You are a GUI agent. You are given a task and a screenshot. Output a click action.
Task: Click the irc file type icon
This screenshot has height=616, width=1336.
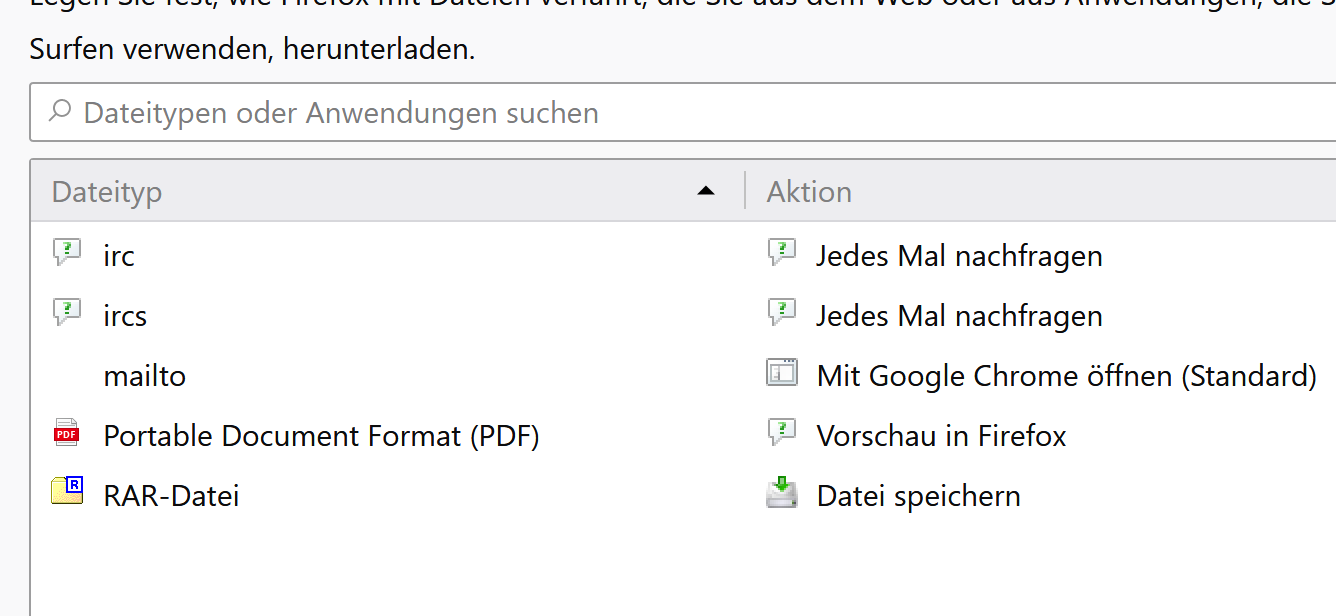(66, 254)
